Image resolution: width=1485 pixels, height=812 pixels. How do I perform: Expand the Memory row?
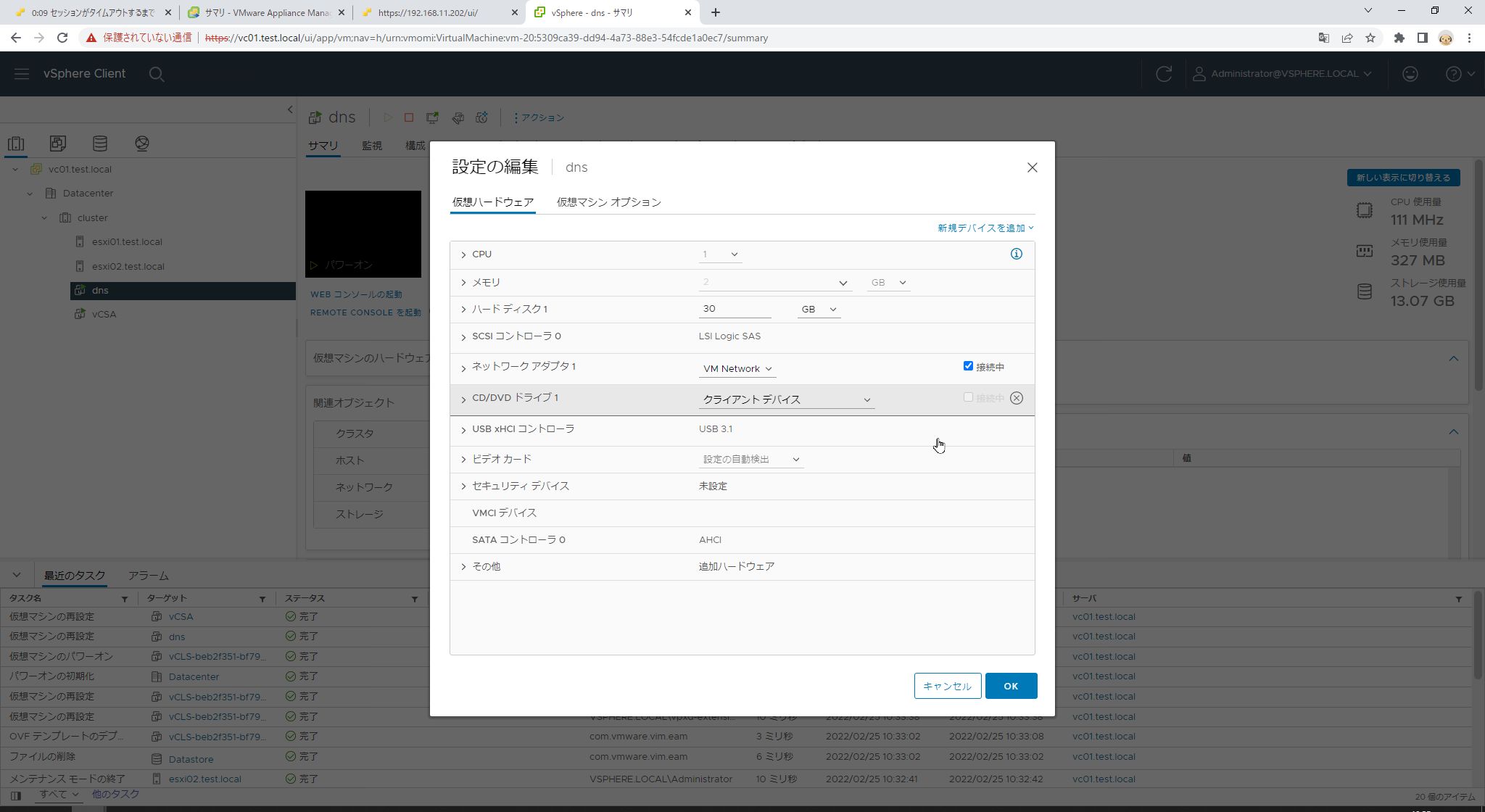click(463, 283)
